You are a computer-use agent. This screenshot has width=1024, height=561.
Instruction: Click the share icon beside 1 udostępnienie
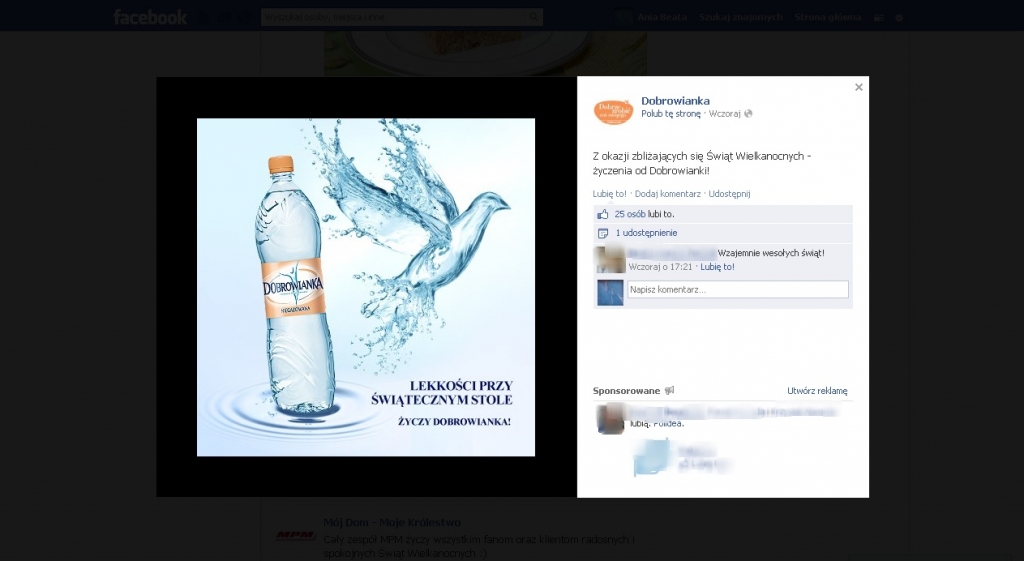[603, 233]
